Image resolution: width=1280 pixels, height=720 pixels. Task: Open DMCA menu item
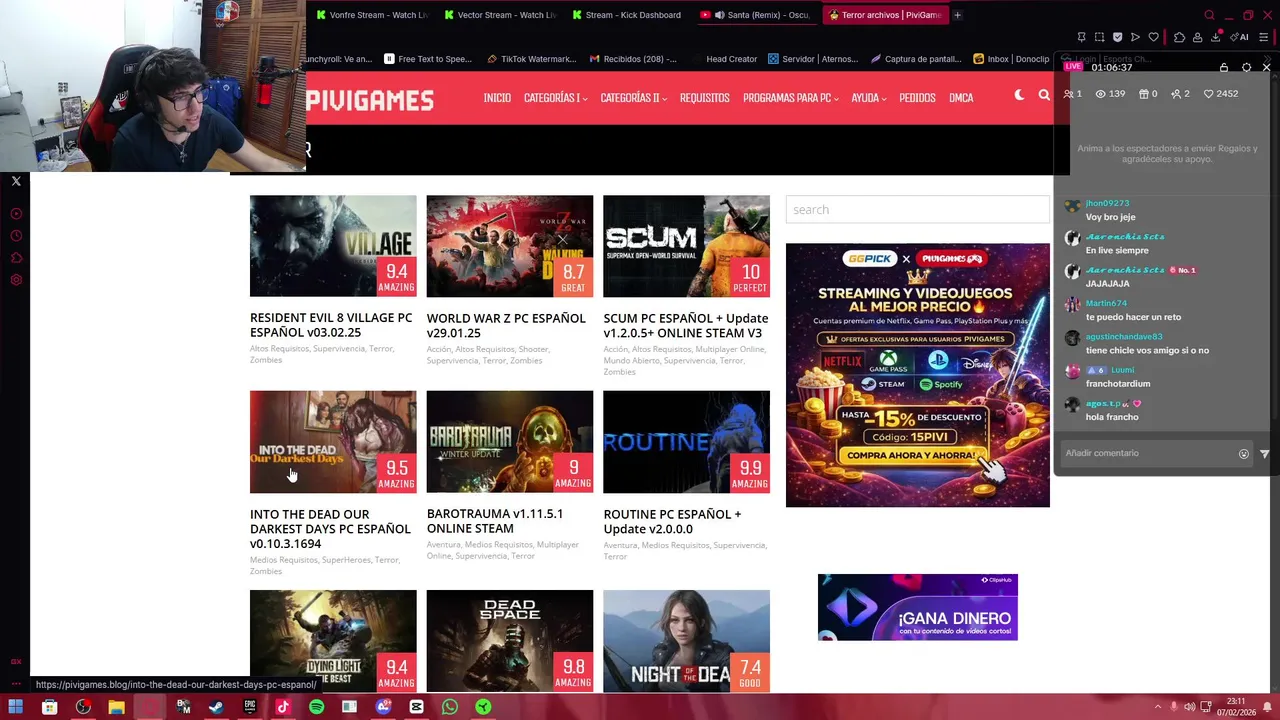pos(961,98)
